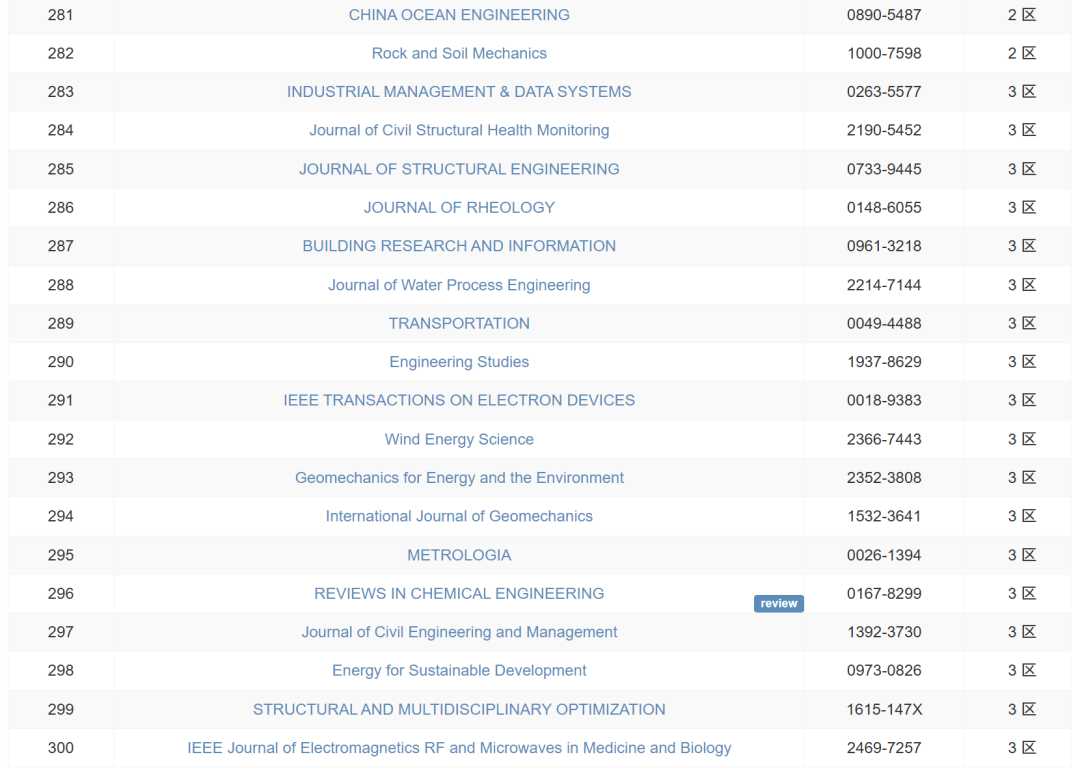Open the CHINA OCEAN ENGINEERING journal link
This screenshot has width=1080, height=772.
pos(459,15)
